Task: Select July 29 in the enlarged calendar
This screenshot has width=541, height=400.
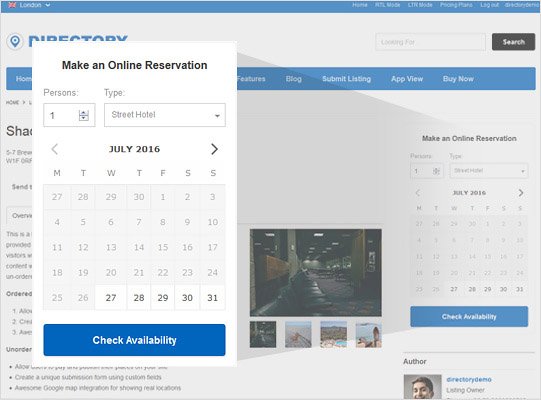Action: (x=163, y=297)
